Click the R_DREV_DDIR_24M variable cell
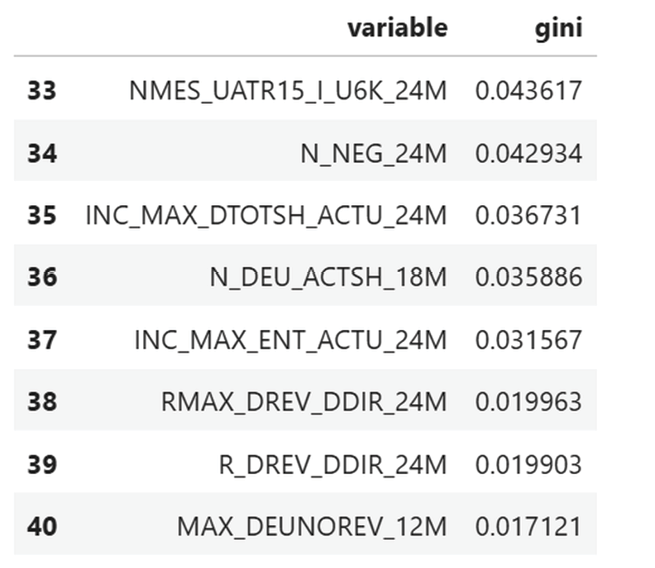Image resolution: width=655 pixels, height=568 pixels. point(333,464)
